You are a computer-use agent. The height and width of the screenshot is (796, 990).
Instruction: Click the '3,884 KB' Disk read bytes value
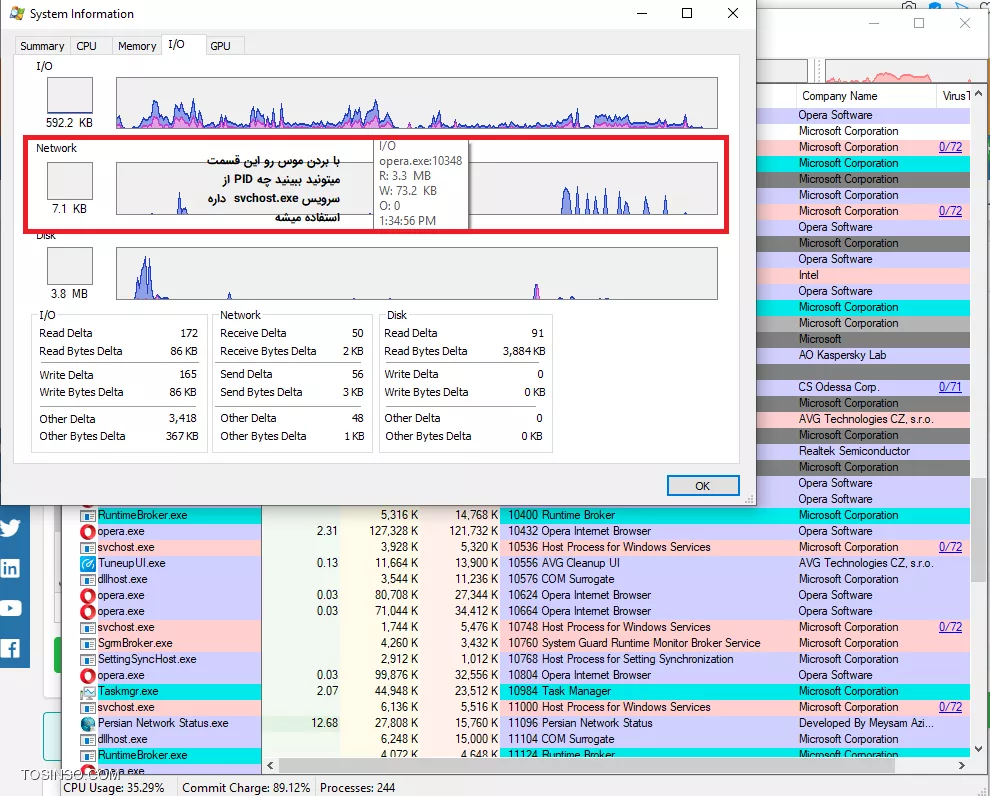click(524, 352)
